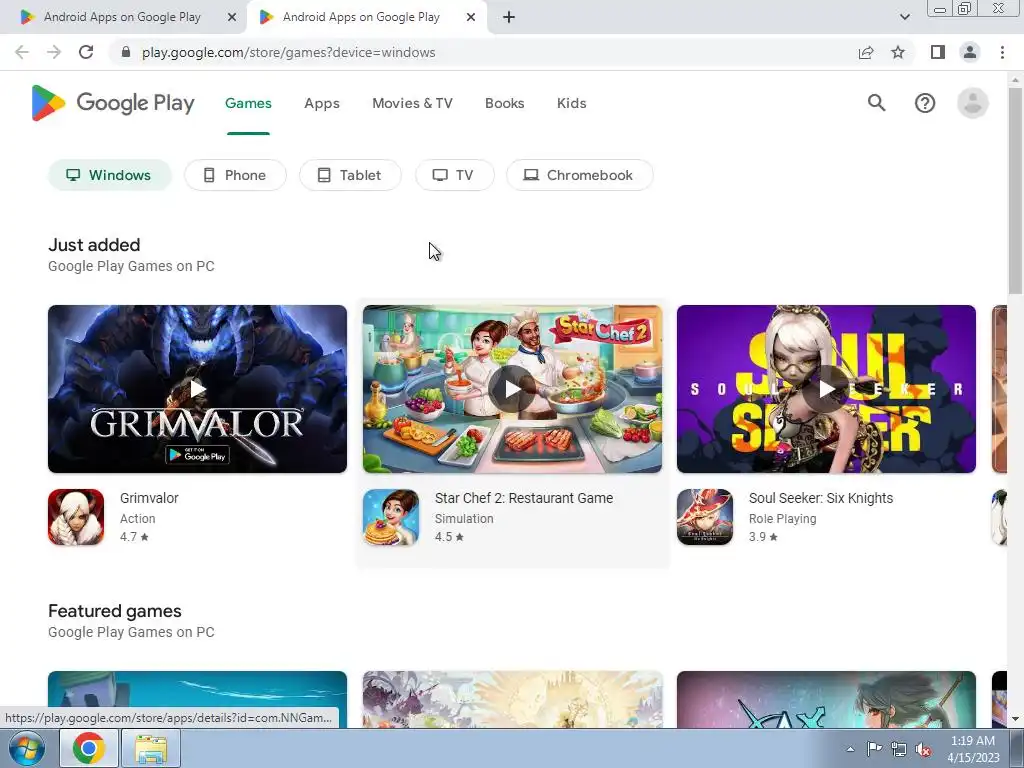Close the first Android Apps tab

click(232, 18)
